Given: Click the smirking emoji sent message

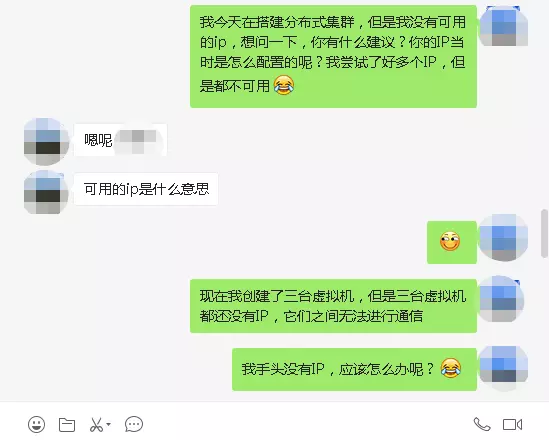Looking at the screenshot, I should point(452,242).
